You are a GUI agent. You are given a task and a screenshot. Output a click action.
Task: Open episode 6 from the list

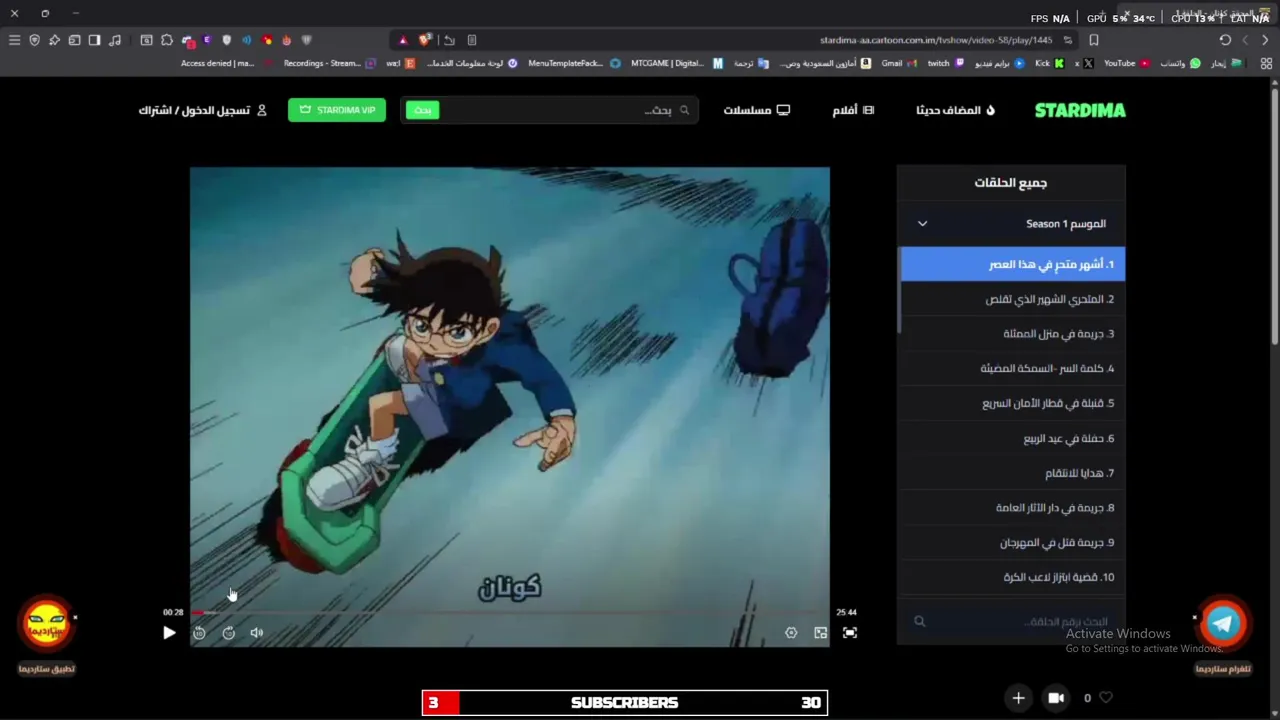coord(1012,438)
